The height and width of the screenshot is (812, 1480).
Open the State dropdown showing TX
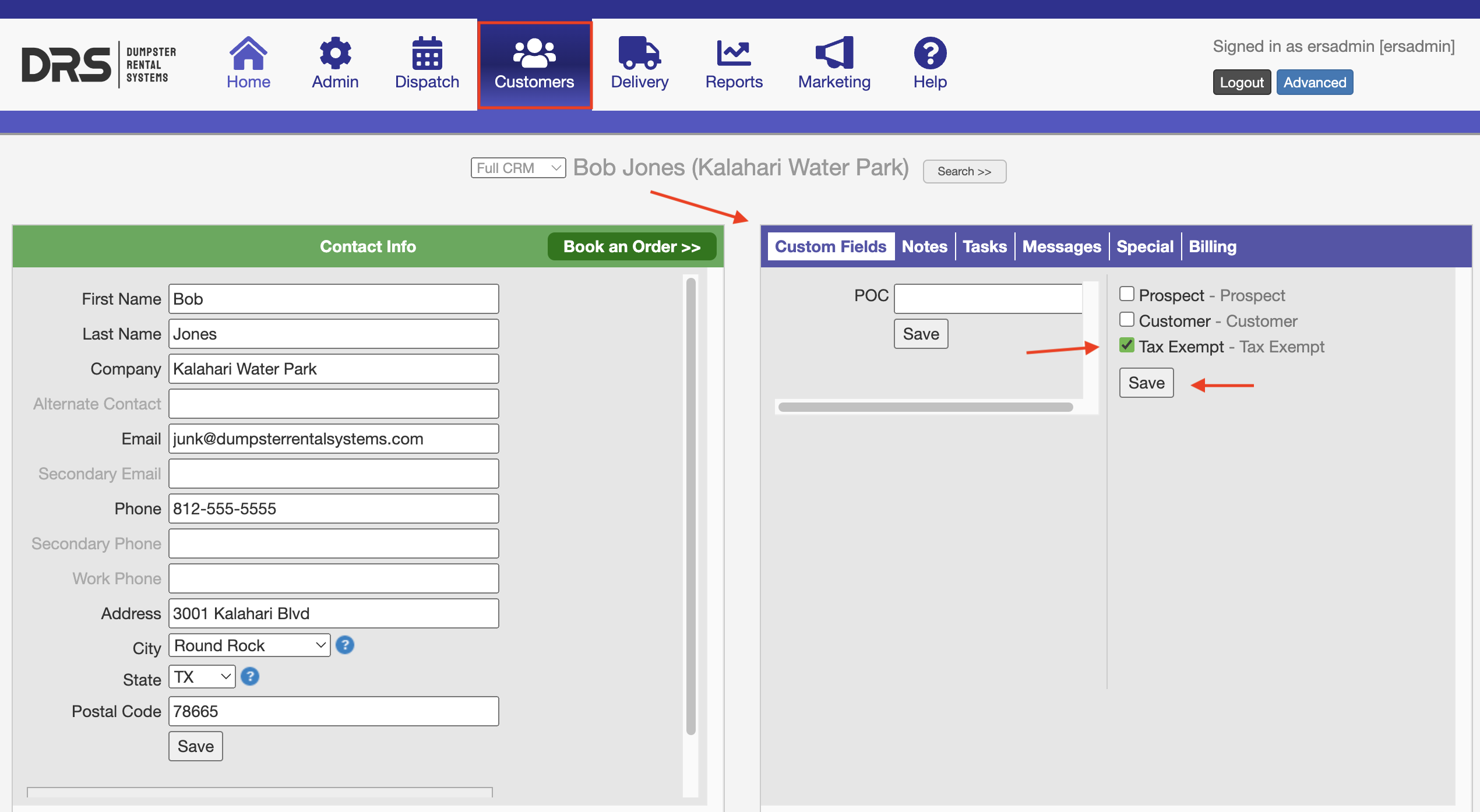point(202,676)
